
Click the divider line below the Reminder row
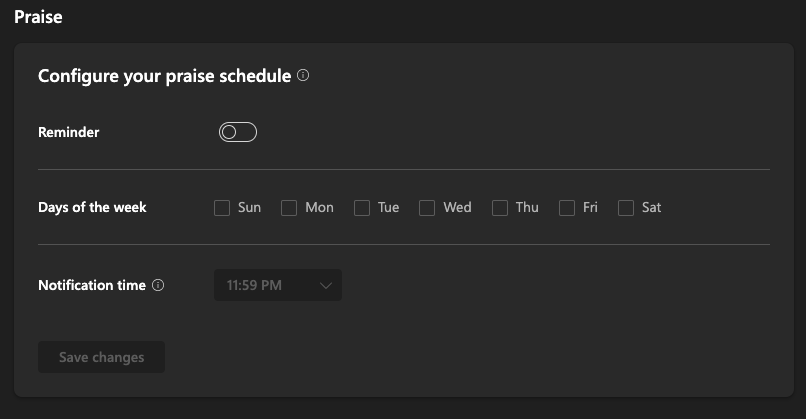(403, 170)
